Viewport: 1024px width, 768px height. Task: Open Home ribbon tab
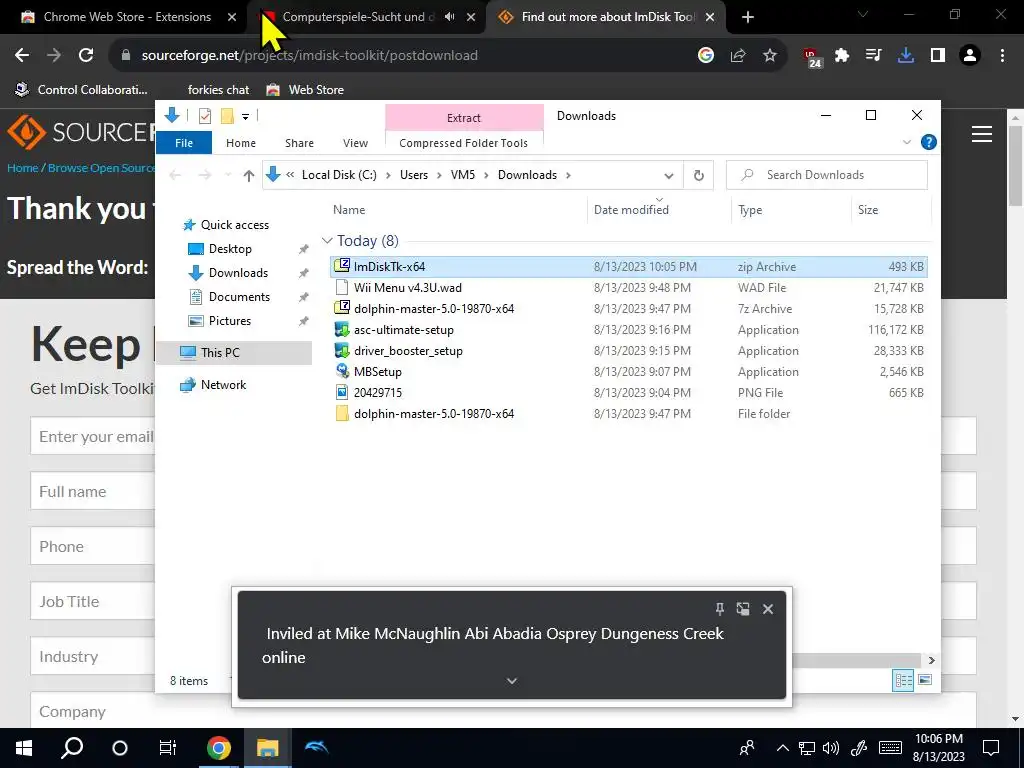click(x=241, y=143)
